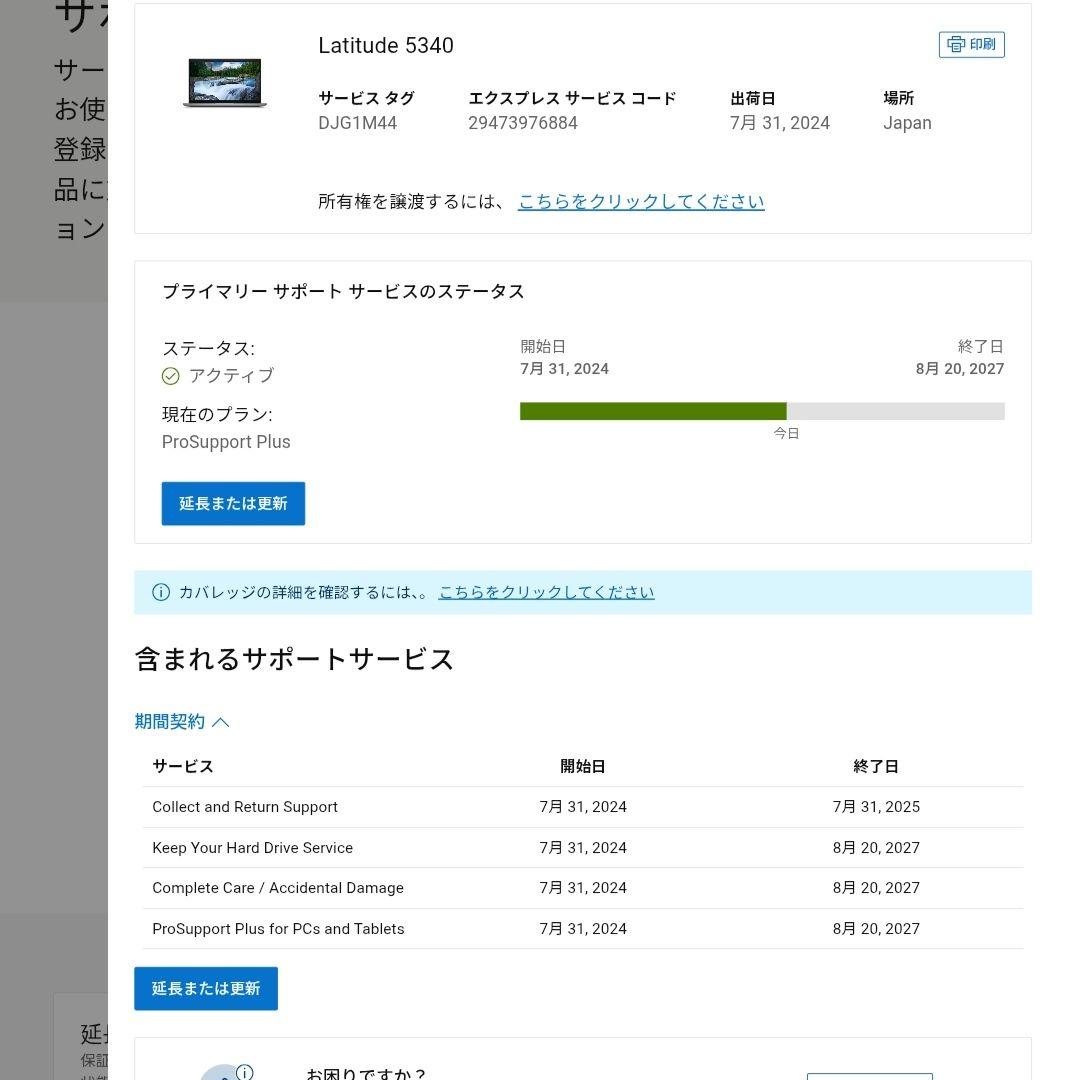Select ProSupport Plus for PCs and Tablets row
The width and height of the screenshot is (1080, 1080).
[583, 928]
